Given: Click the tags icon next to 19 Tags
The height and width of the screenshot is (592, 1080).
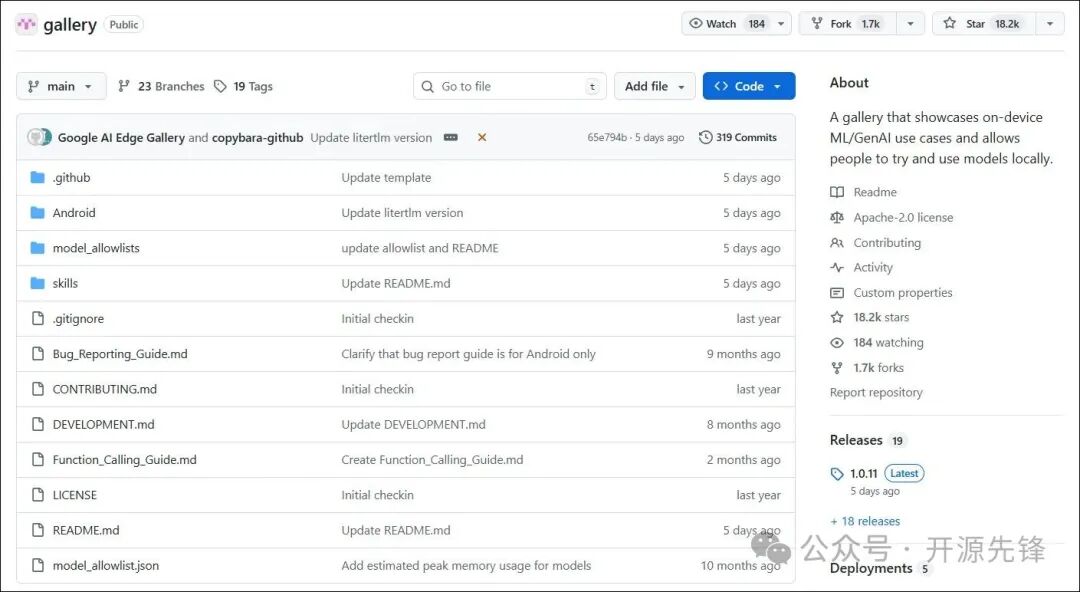Looking at the screenshot, I should pyautogui.click(x=221, y=86).
